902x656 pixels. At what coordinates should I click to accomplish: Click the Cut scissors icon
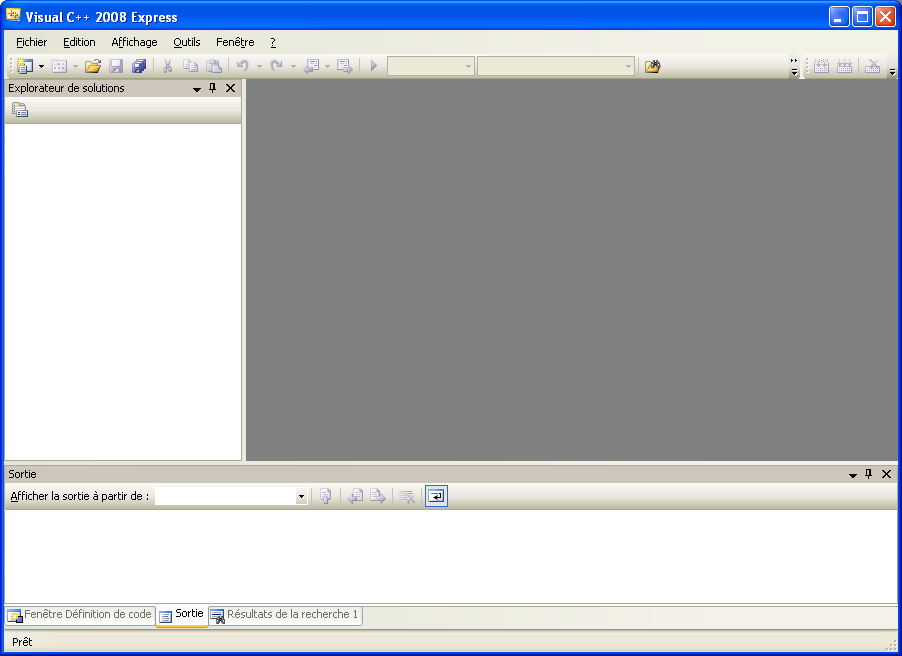168,66
